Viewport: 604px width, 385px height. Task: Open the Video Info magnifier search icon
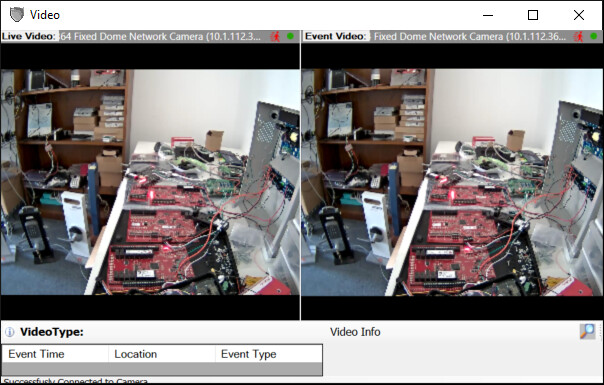[x=587, y=331]
